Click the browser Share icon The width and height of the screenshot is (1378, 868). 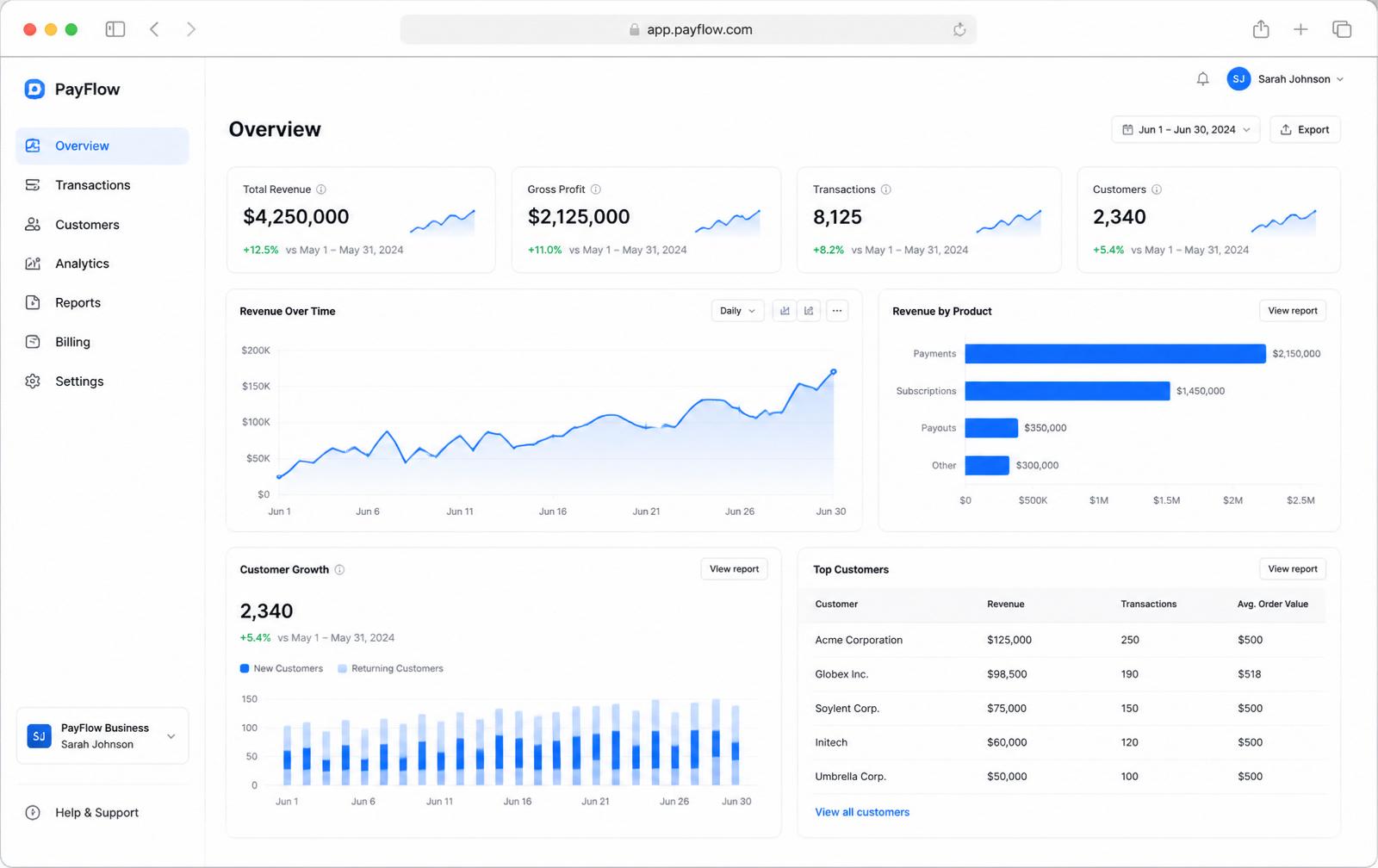point(1261,29)
